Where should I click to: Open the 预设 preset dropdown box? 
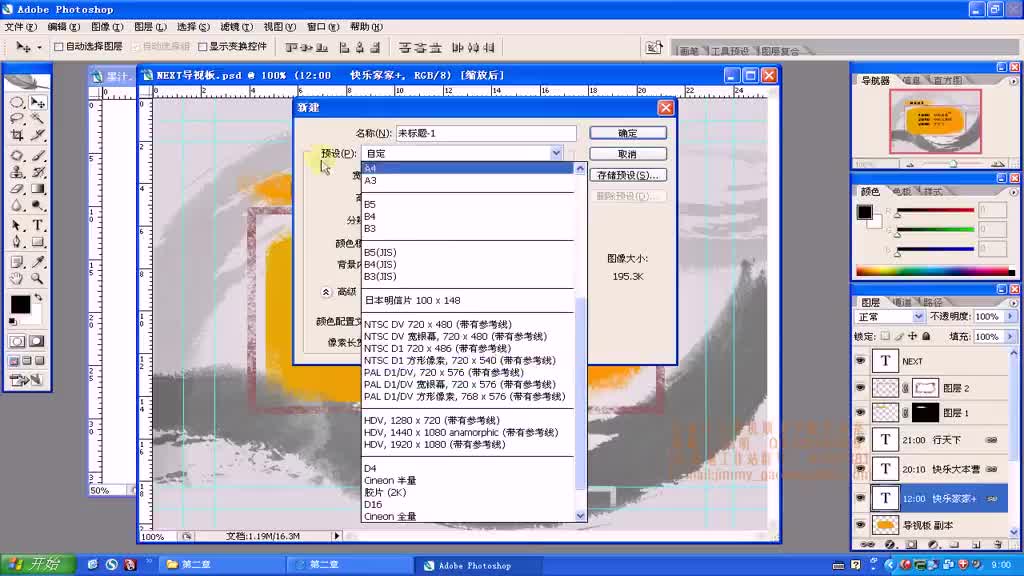(x=464, y=153)
